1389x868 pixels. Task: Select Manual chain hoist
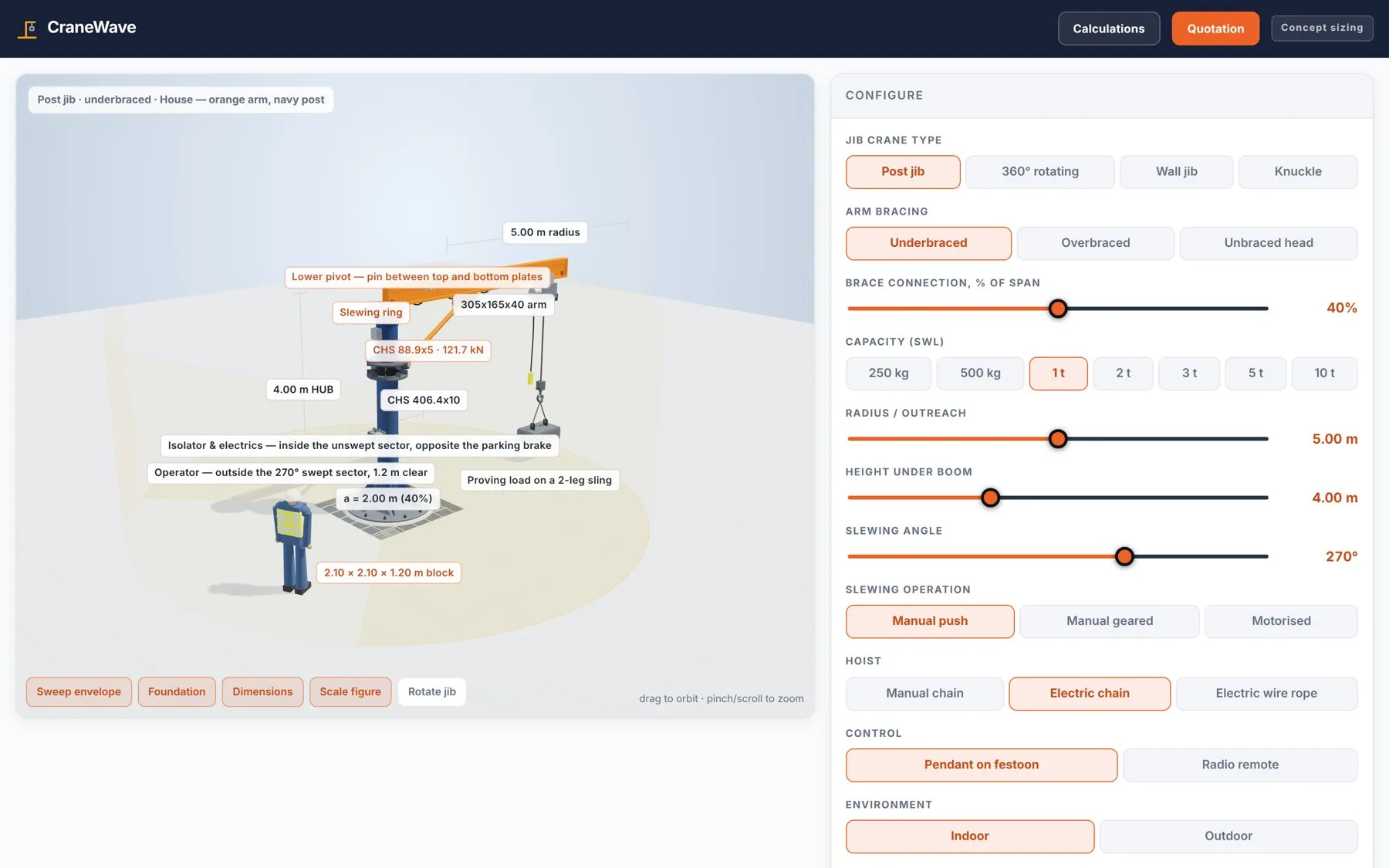tap(924, 694)
